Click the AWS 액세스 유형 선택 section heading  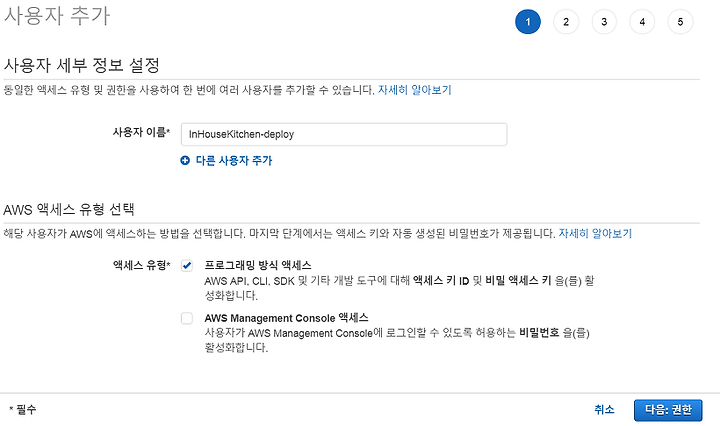click(x=69, y=209)
